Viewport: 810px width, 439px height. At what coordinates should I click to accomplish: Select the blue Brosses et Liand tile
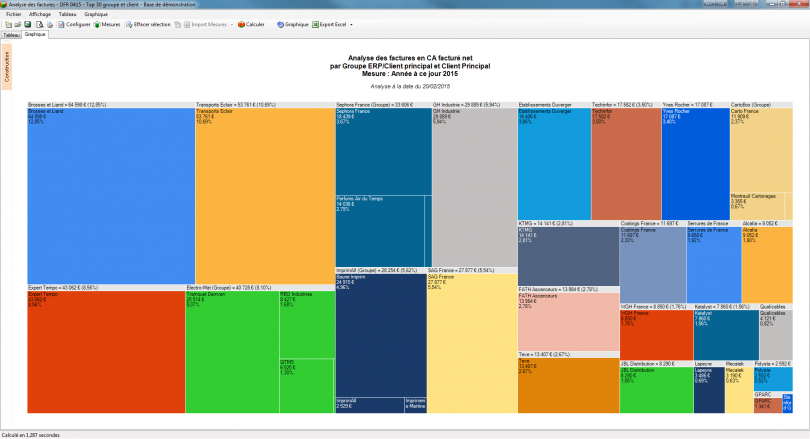pos(111,196)
